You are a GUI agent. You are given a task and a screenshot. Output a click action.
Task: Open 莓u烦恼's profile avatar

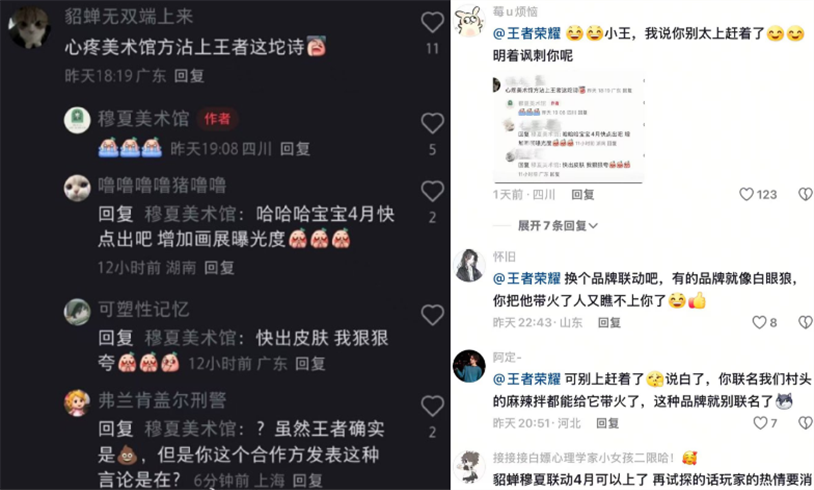click(469, 21)
